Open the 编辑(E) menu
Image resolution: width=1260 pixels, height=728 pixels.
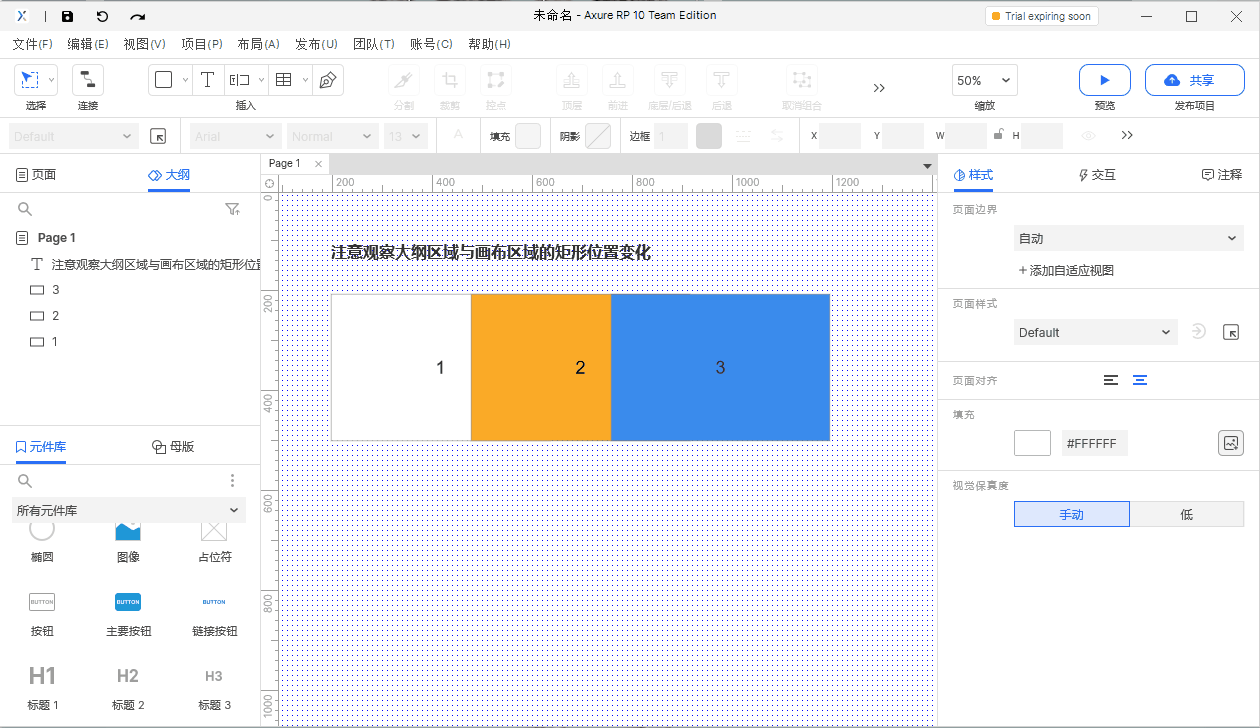(x=88, y=44)
